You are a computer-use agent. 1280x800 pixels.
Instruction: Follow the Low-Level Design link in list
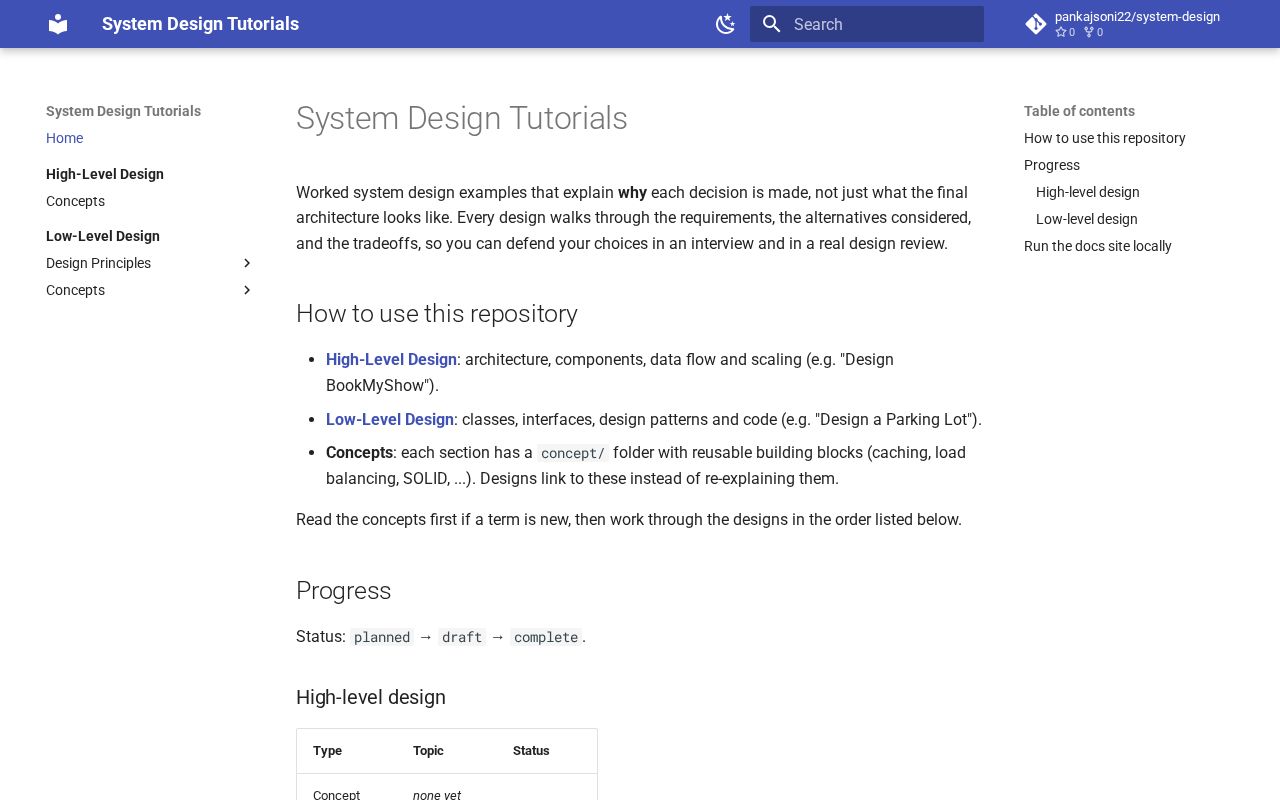point(390,419)
